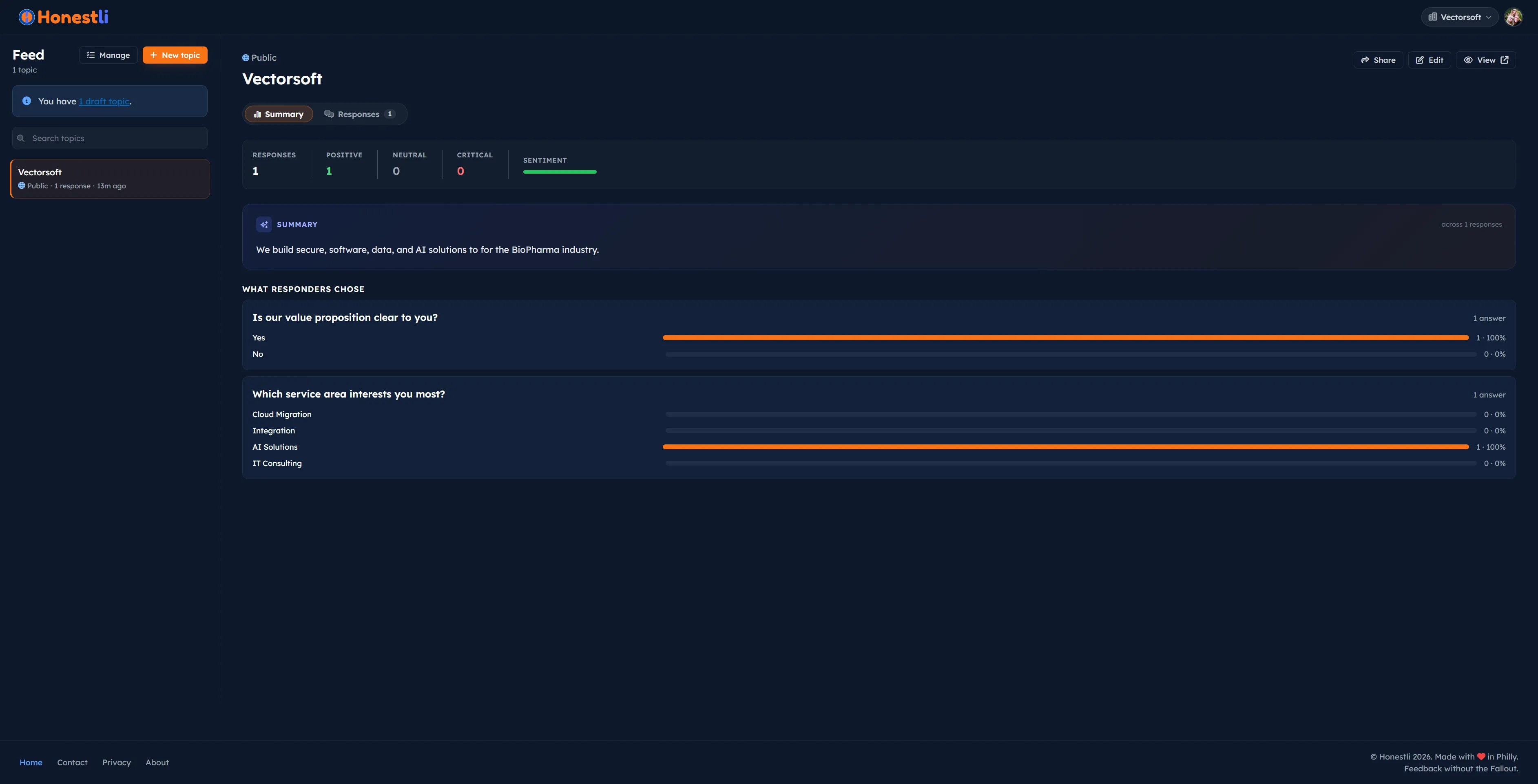This screenshot has height=784, width=1538.
Task: Click the eye icon on View button
Action: point(1467,60)
